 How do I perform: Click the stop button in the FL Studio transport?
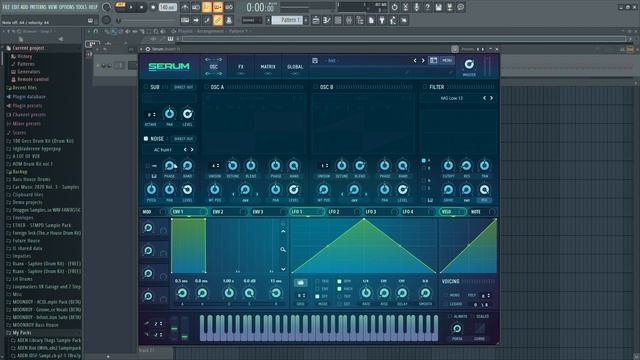(142, 7)
